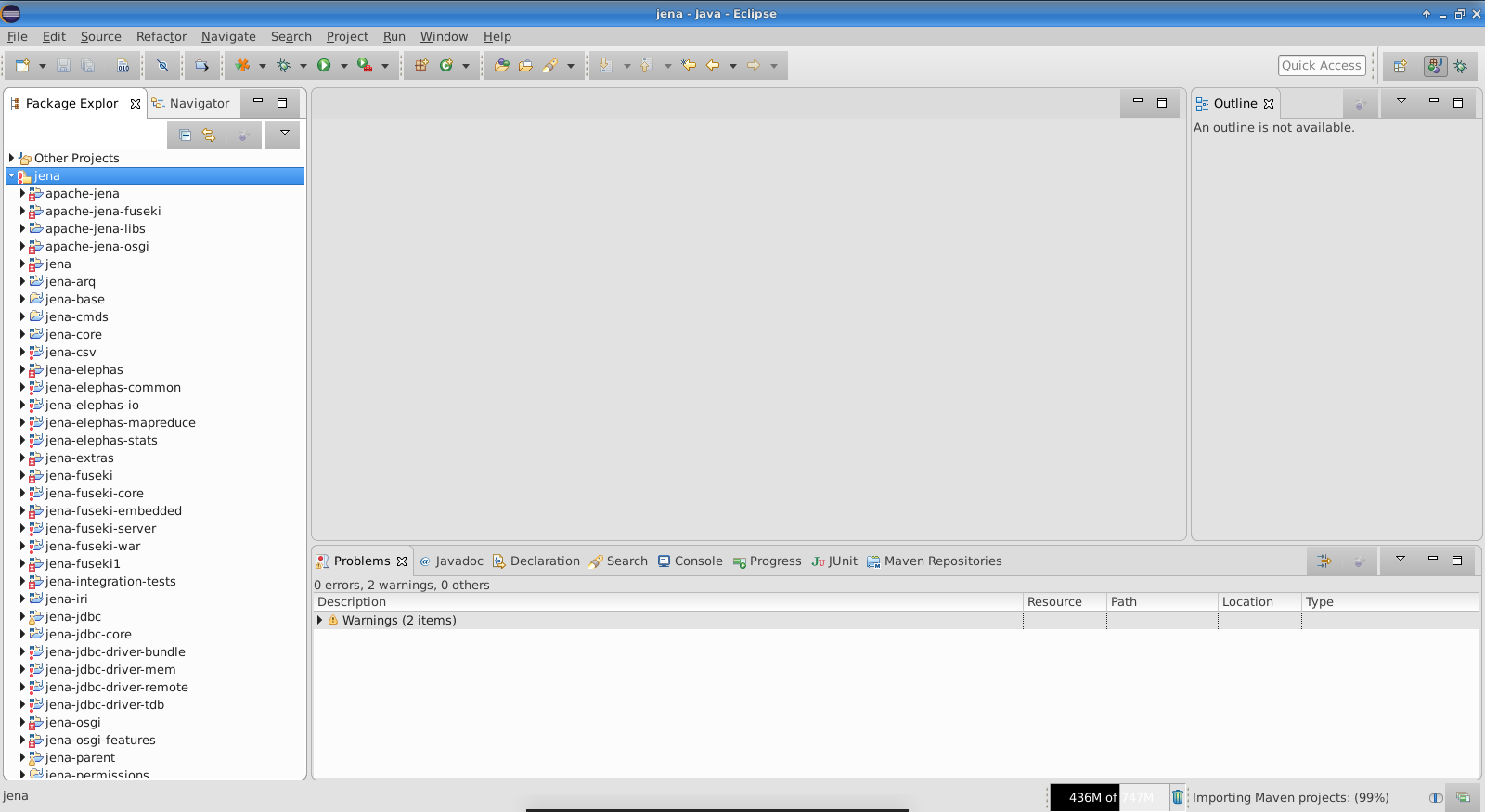Toggle the Skip All Breakpoints button
1485x812 pixels.
162,65
